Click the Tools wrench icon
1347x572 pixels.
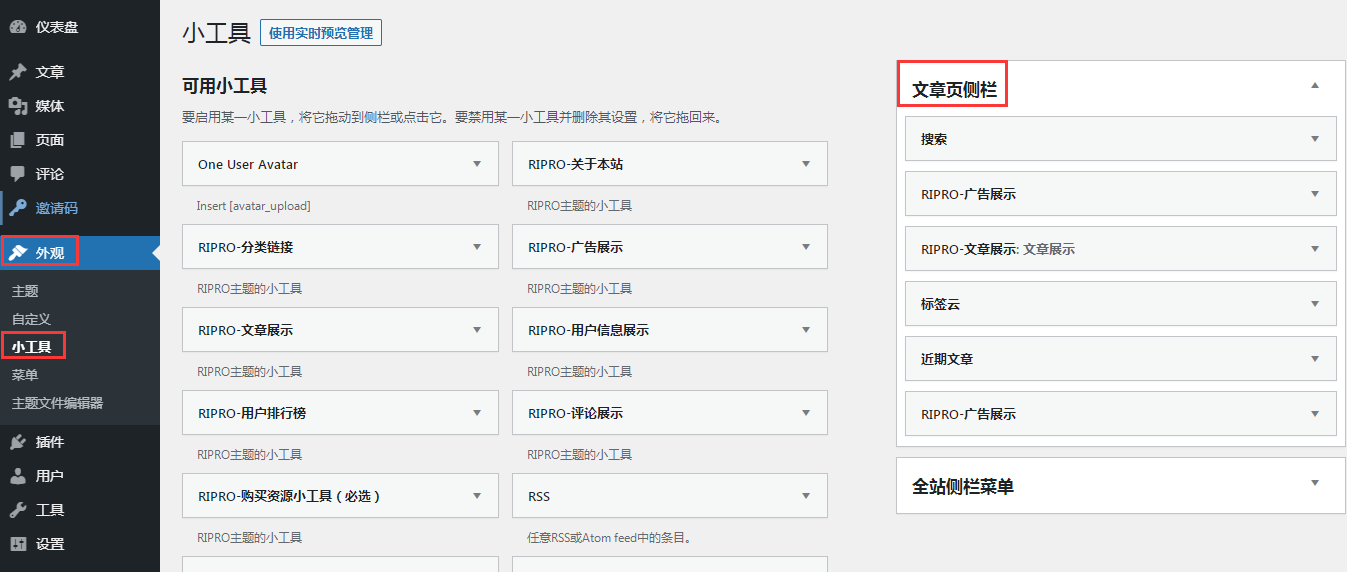[18, 510]
